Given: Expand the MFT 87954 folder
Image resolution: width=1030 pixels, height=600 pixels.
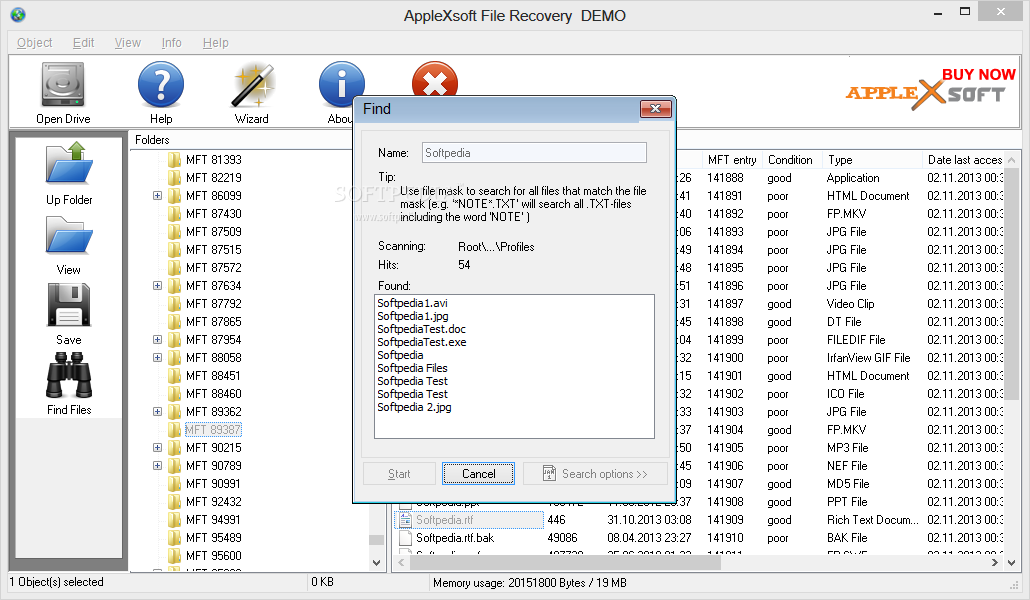Looking at the screenshot, I should (x=157, y=339).
